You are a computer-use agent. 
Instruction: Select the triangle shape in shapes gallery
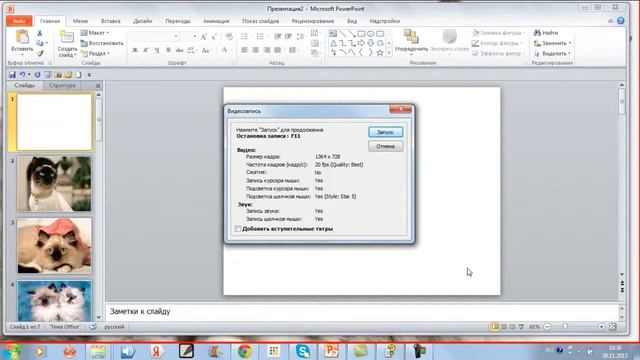coord(333,43)
